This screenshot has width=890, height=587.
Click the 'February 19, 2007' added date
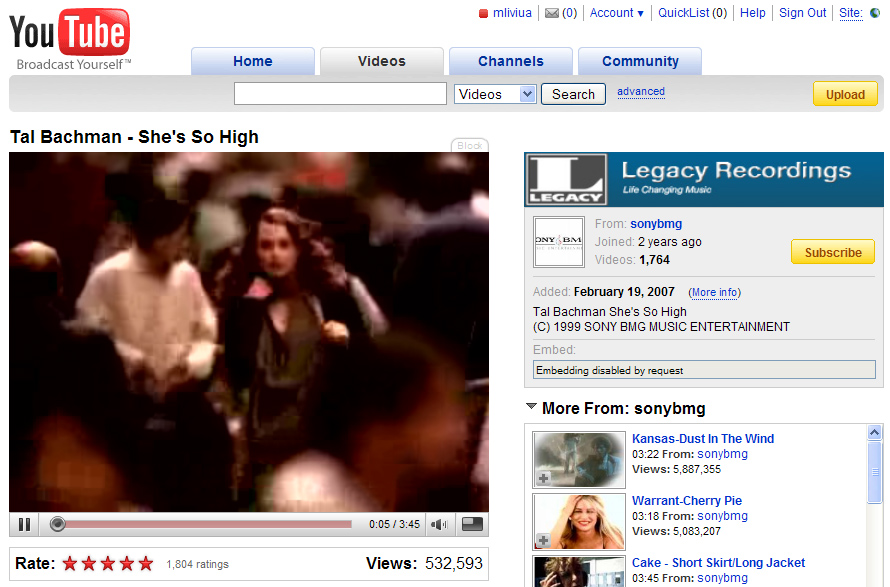[624, 292]
